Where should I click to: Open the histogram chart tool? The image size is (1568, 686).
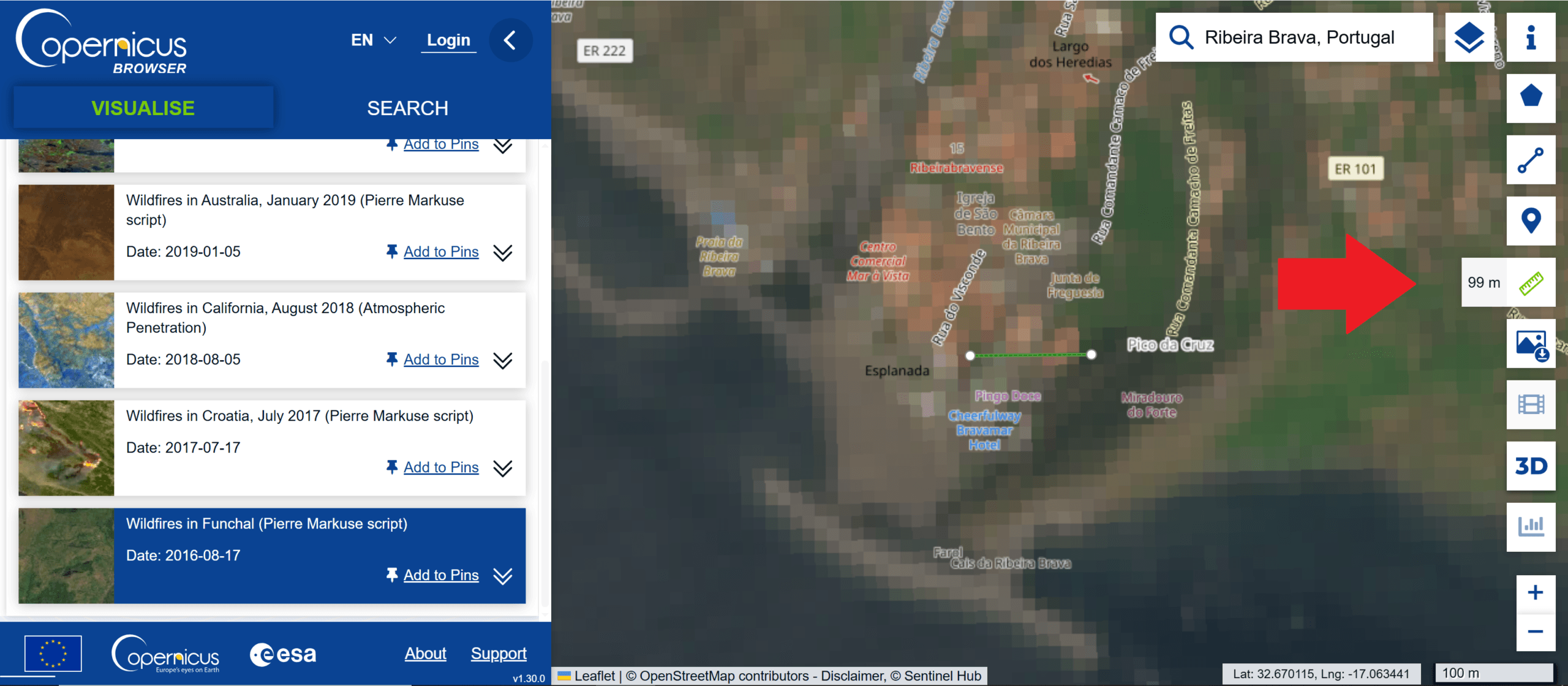pos(1530,526)
